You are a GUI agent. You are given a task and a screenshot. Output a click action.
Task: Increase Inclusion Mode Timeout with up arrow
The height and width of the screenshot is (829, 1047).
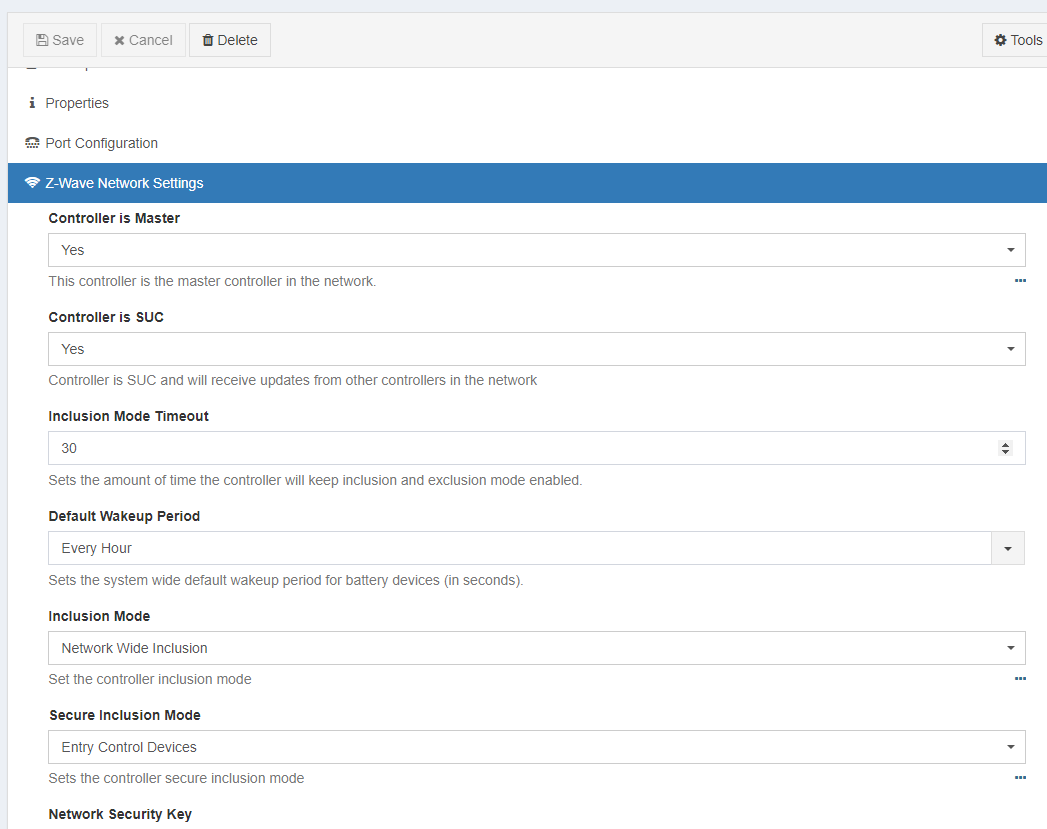pos(1006,444)
